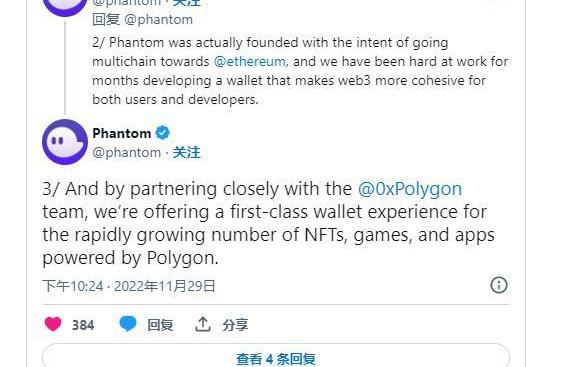The image size is (585, 367).
Task: Follow Phantom via the 关注 link on tweet 3
Action: click(187, 152)
